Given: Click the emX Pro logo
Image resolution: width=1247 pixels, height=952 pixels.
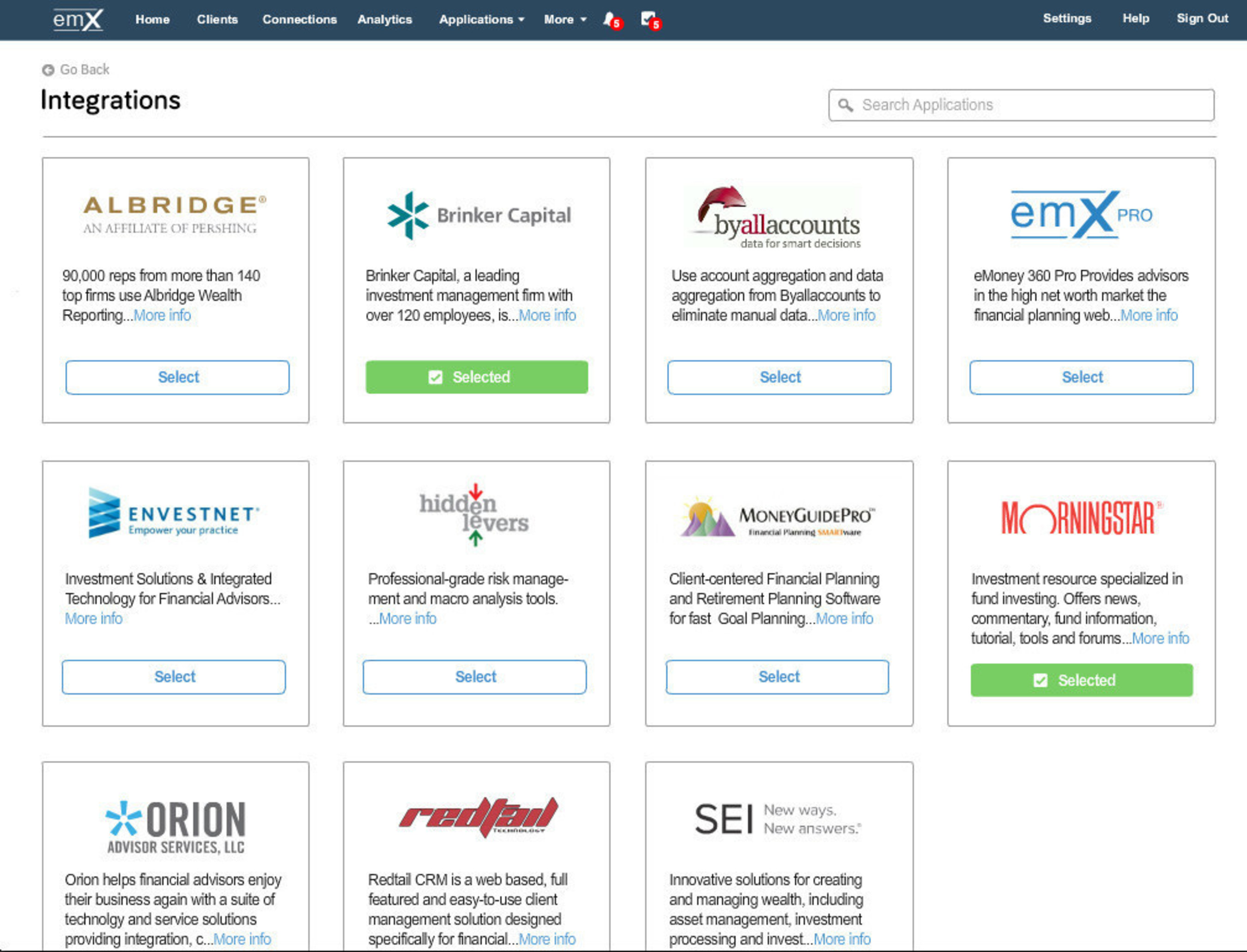Looking at the screenshot, I should [x=1082, y=215].
